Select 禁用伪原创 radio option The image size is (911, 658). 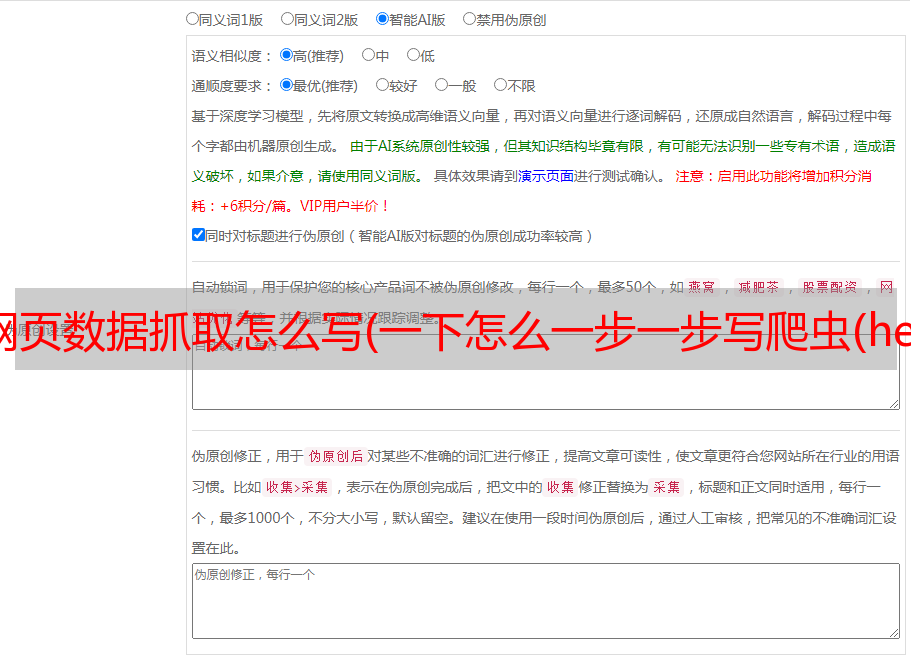[469, 19]
